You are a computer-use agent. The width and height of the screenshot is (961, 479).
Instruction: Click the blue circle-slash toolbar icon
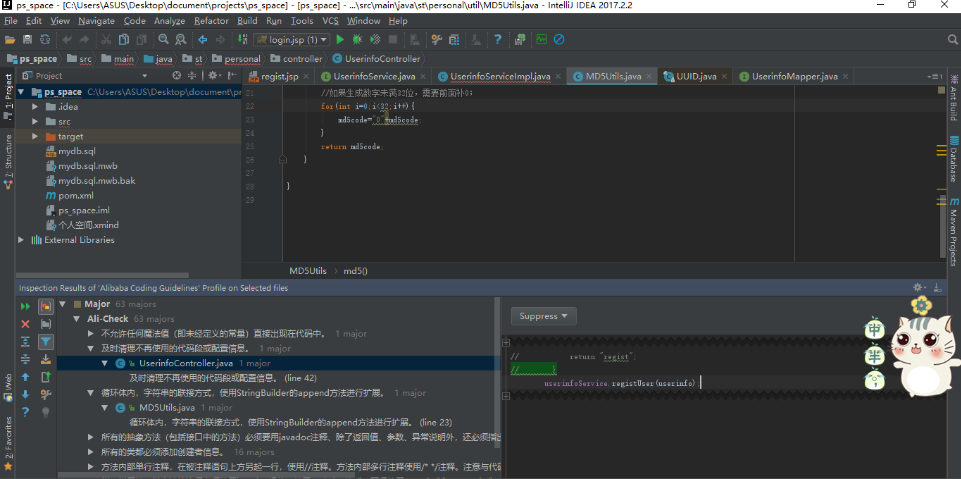559,39
